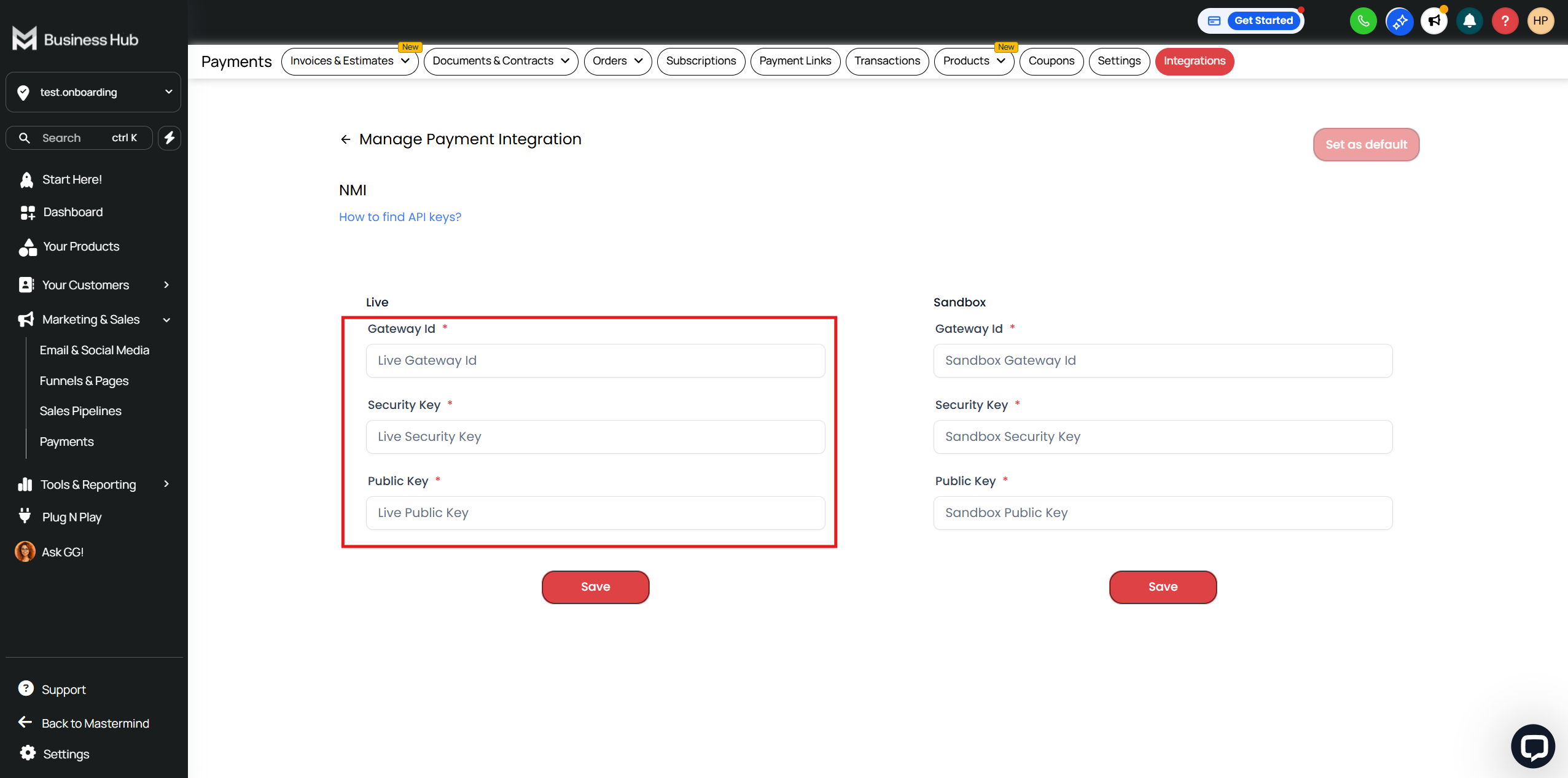Click the Plug N Play plug icon
1568x778 pixels.
pos(25,516)
